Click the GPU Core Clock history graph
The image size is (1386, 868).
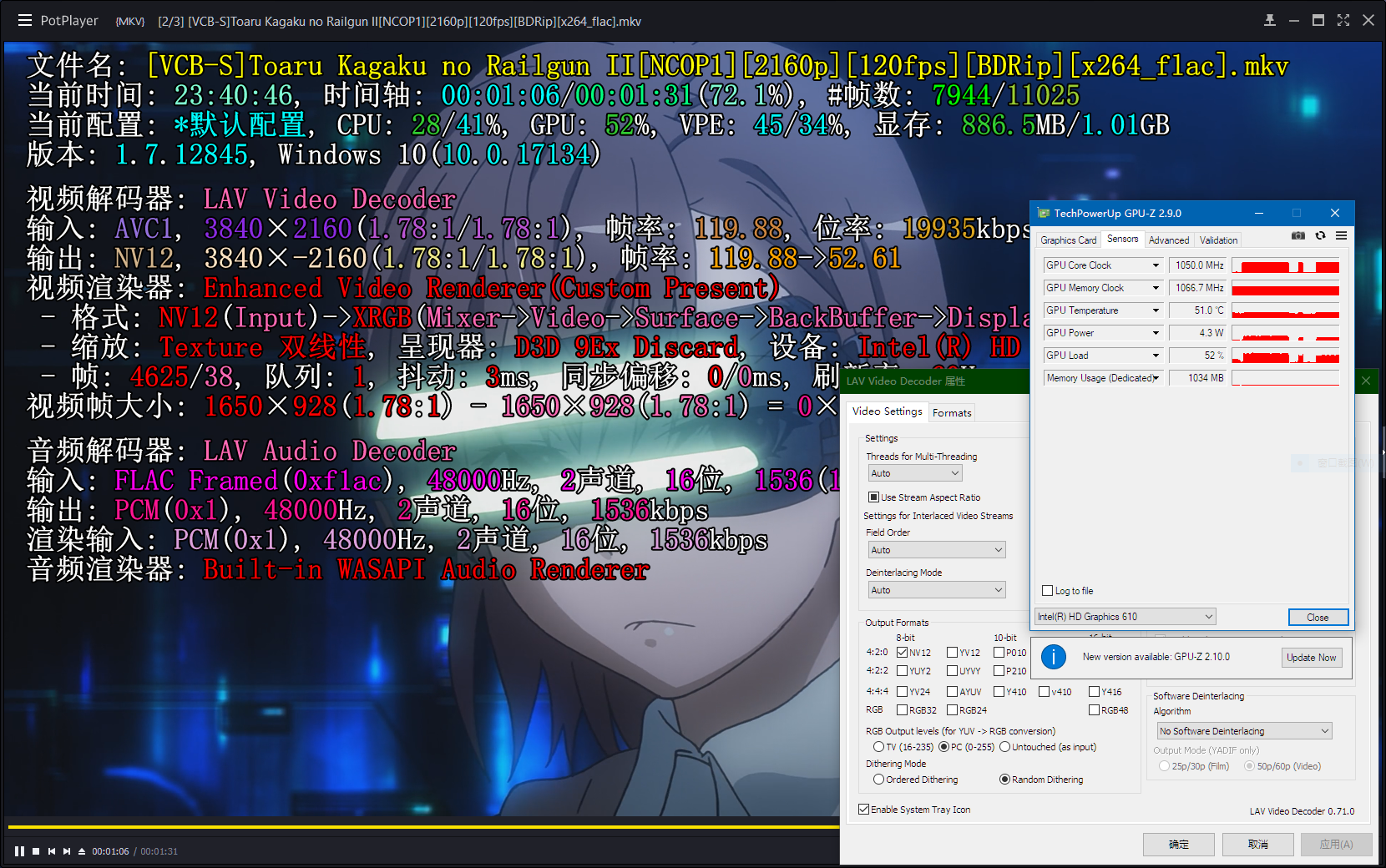1286,265
